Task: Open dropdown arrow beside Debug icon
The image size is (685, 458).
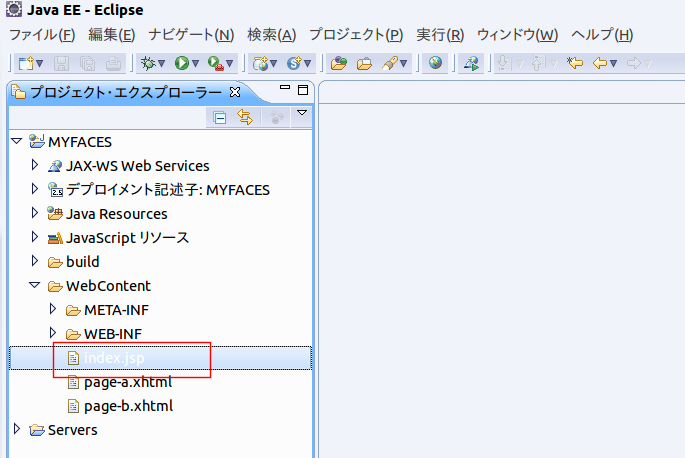Action: pos(161,64)
